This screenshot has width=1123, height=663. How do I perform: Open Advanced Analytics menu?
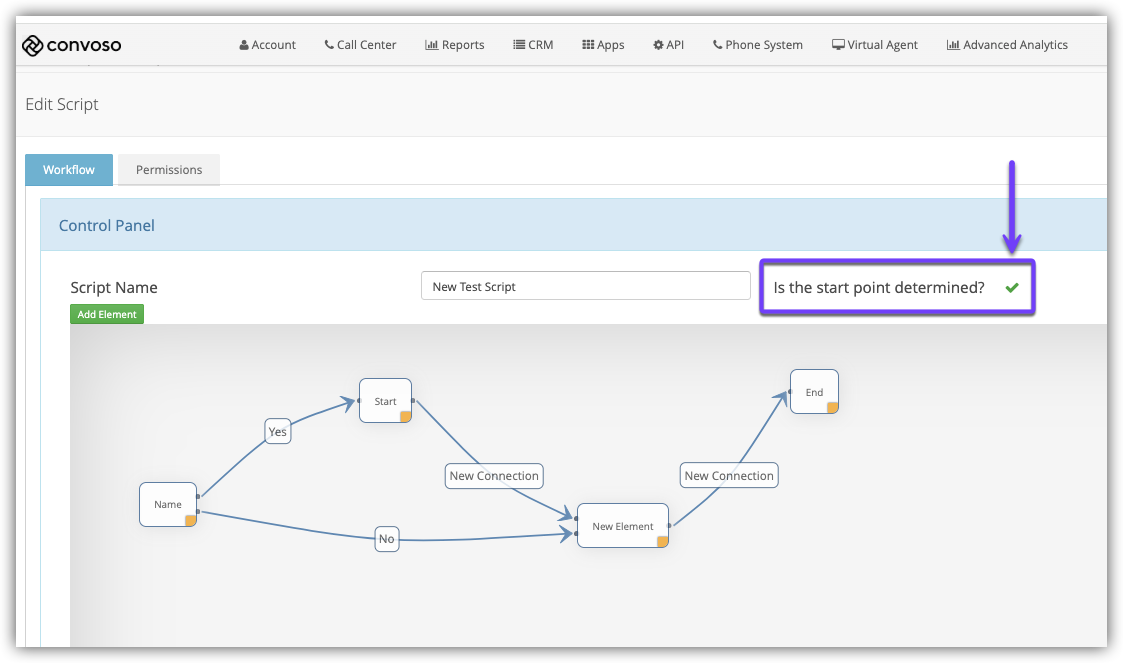click(x=1007, y=45)
